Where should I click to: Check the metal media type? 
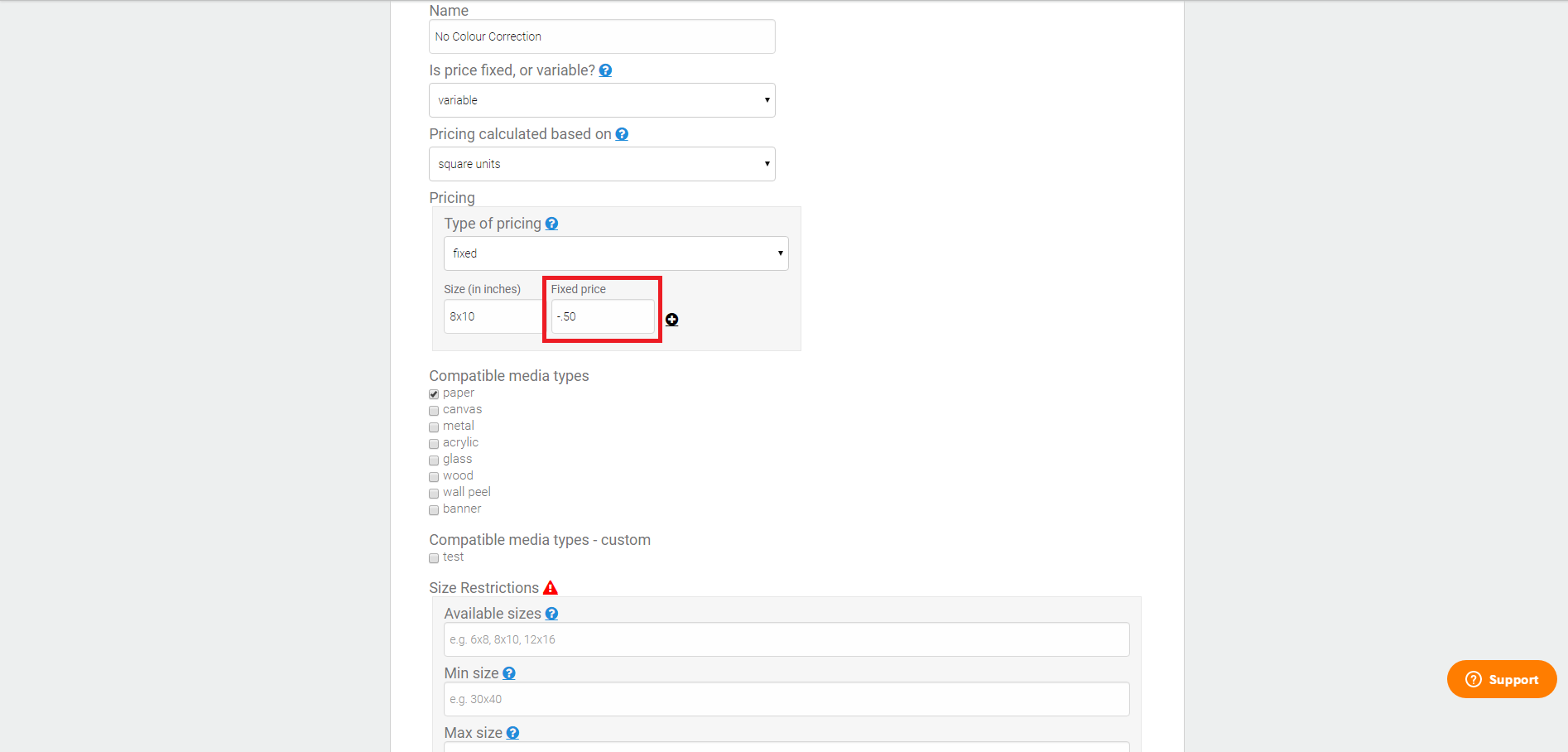pyautogui.click(x=434, y=427)
